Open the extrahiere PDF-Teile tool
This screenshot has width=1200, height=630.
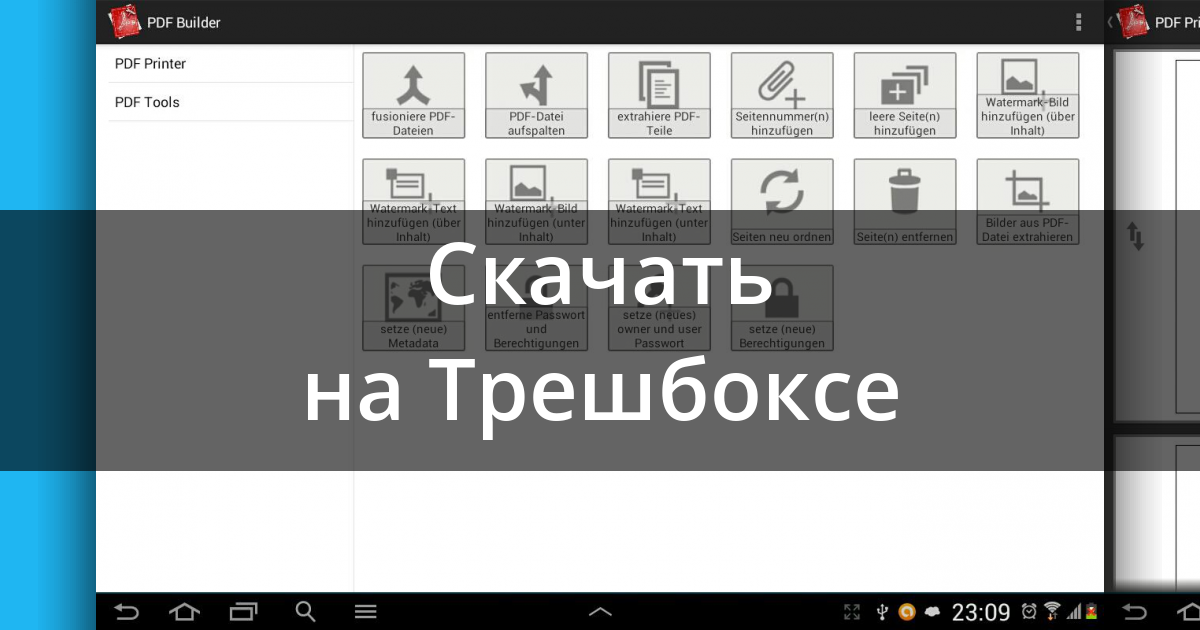point(659,95)
